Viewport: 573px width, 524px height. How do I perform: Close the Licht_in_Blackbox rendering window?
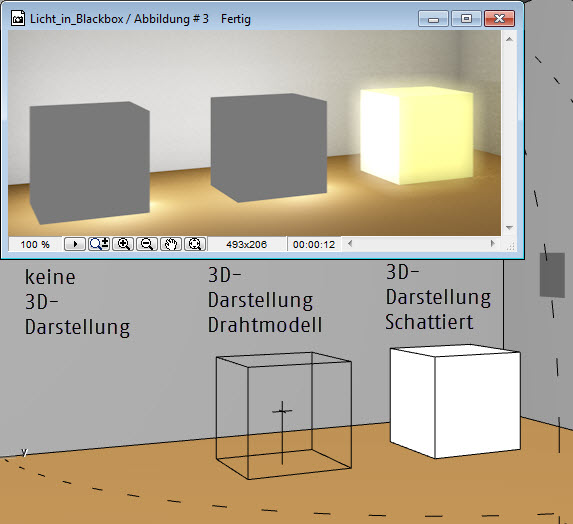point(499,18)
